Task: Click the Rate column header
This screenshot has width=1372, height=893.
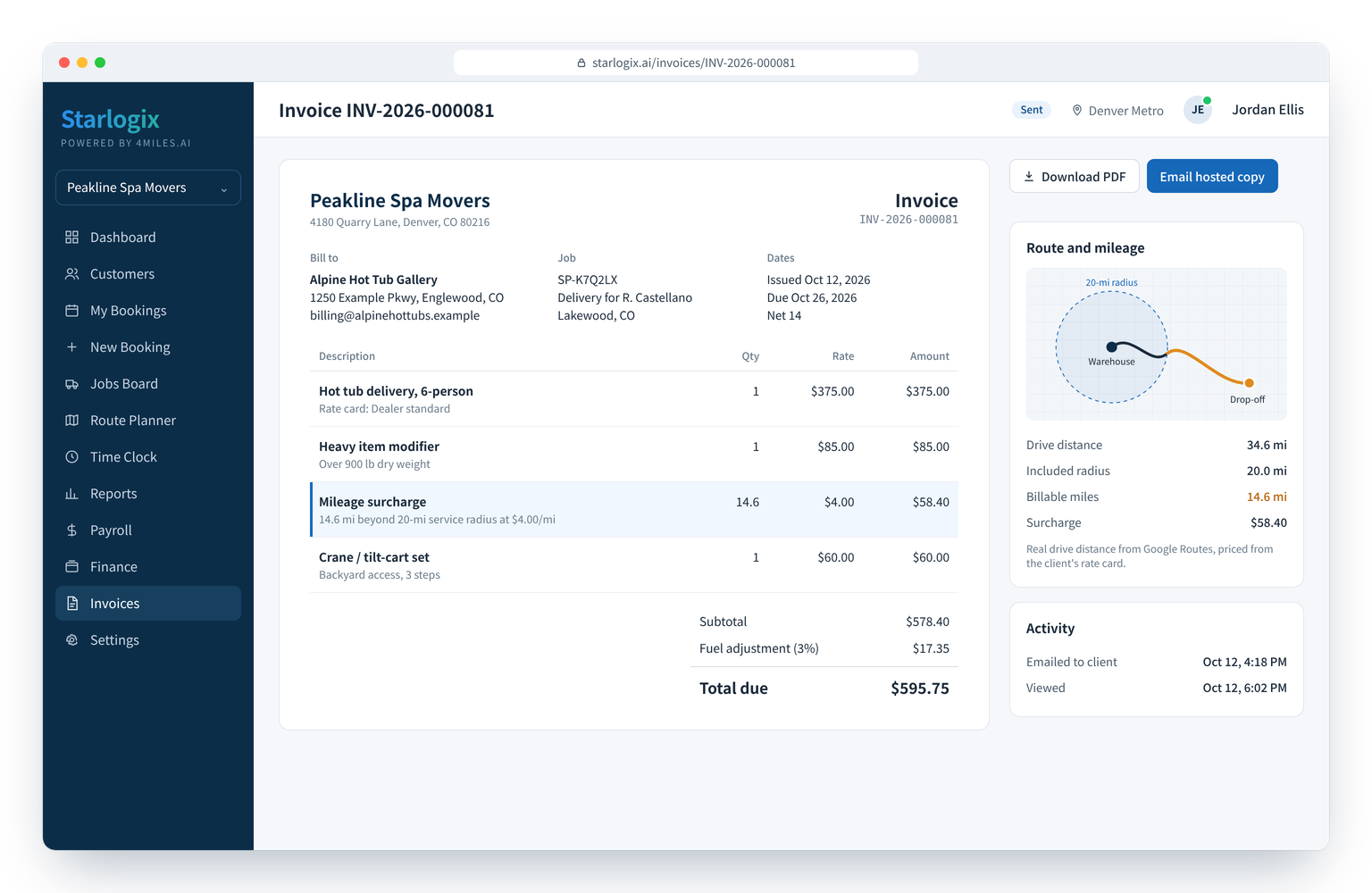Action: (843, 356)
